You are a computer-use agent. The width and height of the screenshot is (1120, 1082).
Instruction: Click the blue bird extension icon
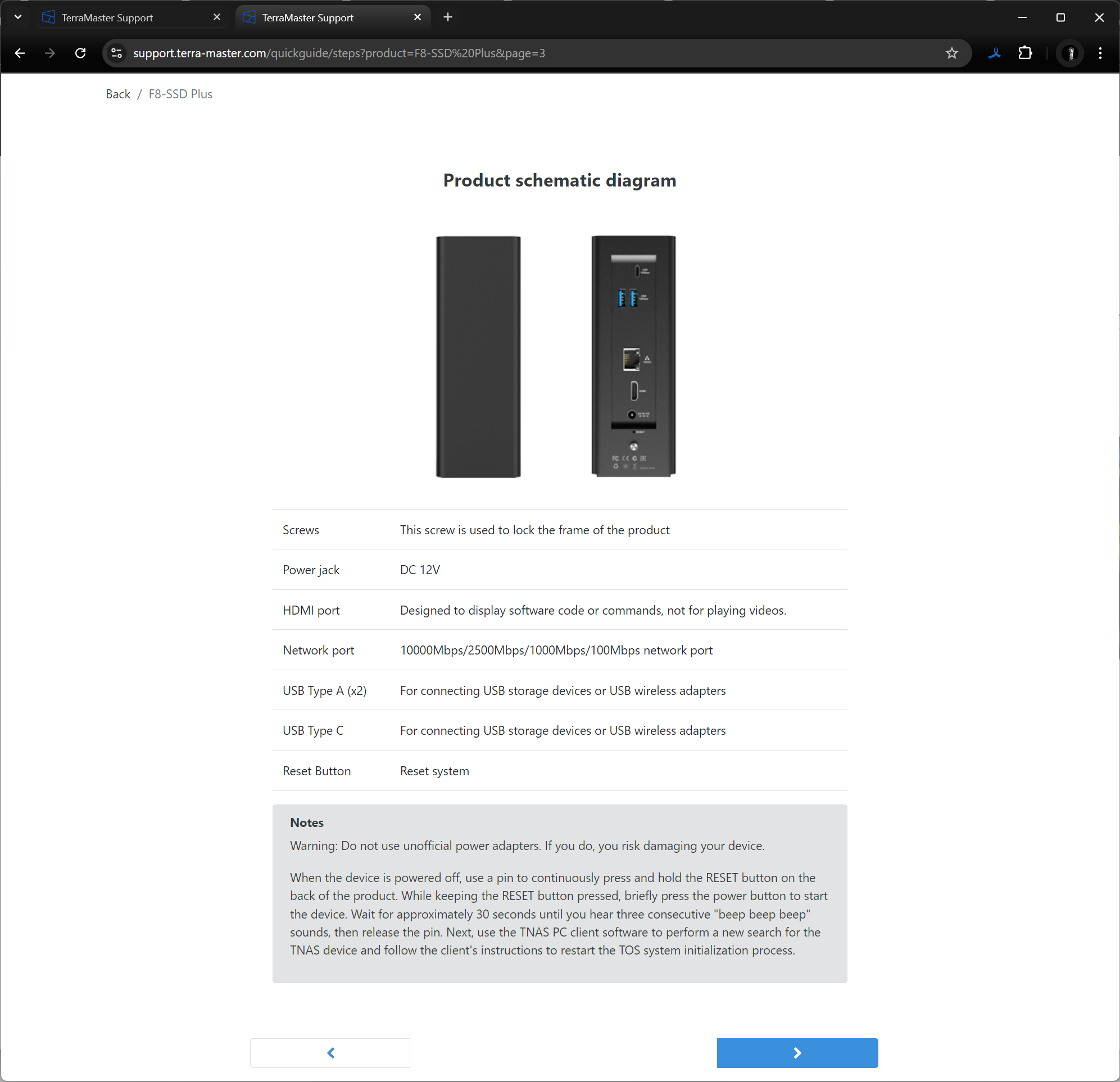coord(995,53)
